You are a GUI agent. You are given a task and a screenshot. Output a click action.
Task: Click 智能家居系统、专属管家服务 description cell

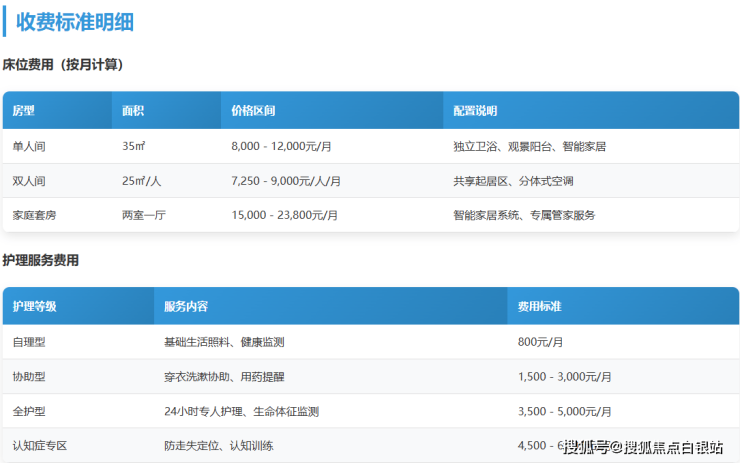pos(523,215)
